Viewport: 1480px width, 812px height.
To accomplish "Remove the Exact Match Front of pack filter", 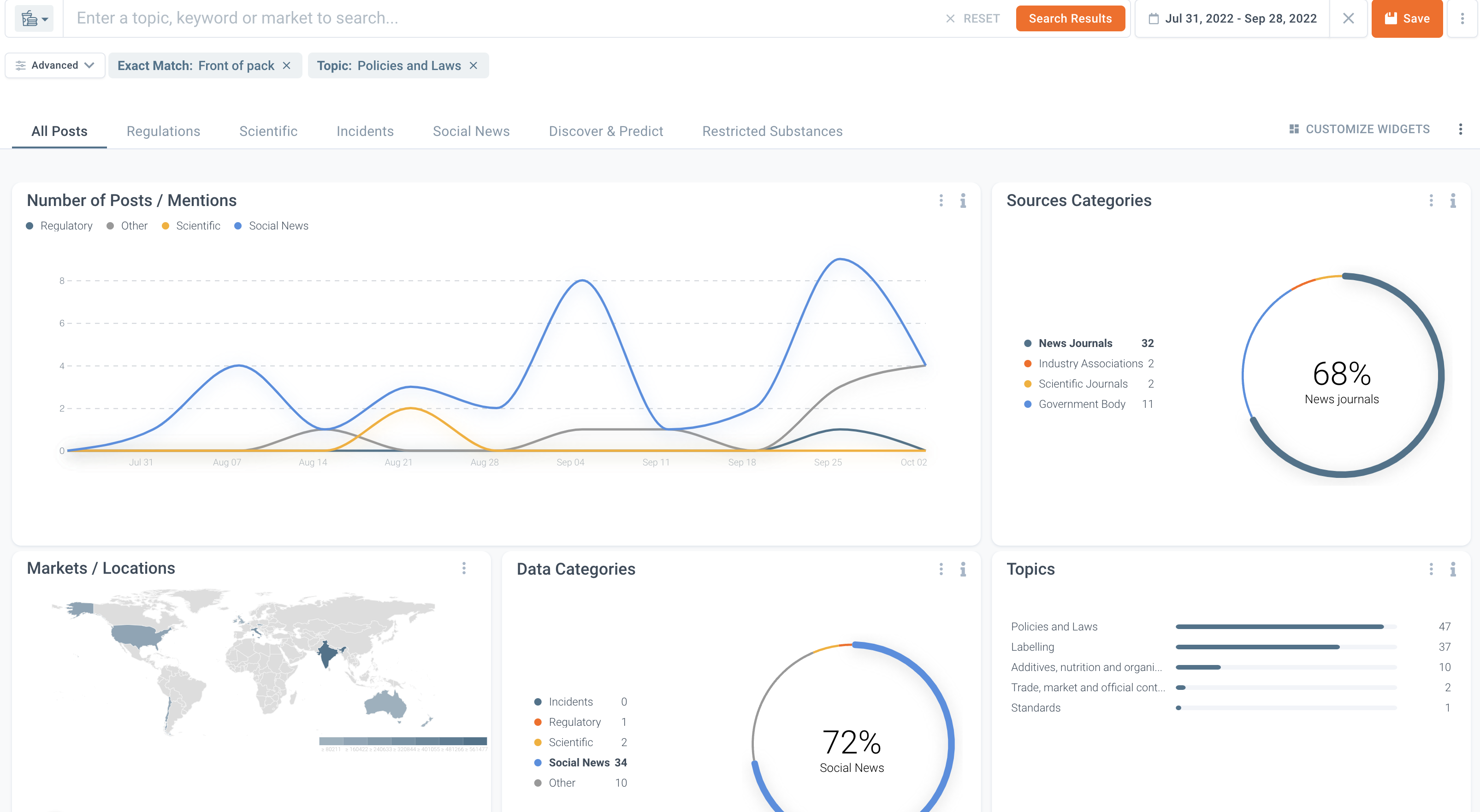I will 287,65.
